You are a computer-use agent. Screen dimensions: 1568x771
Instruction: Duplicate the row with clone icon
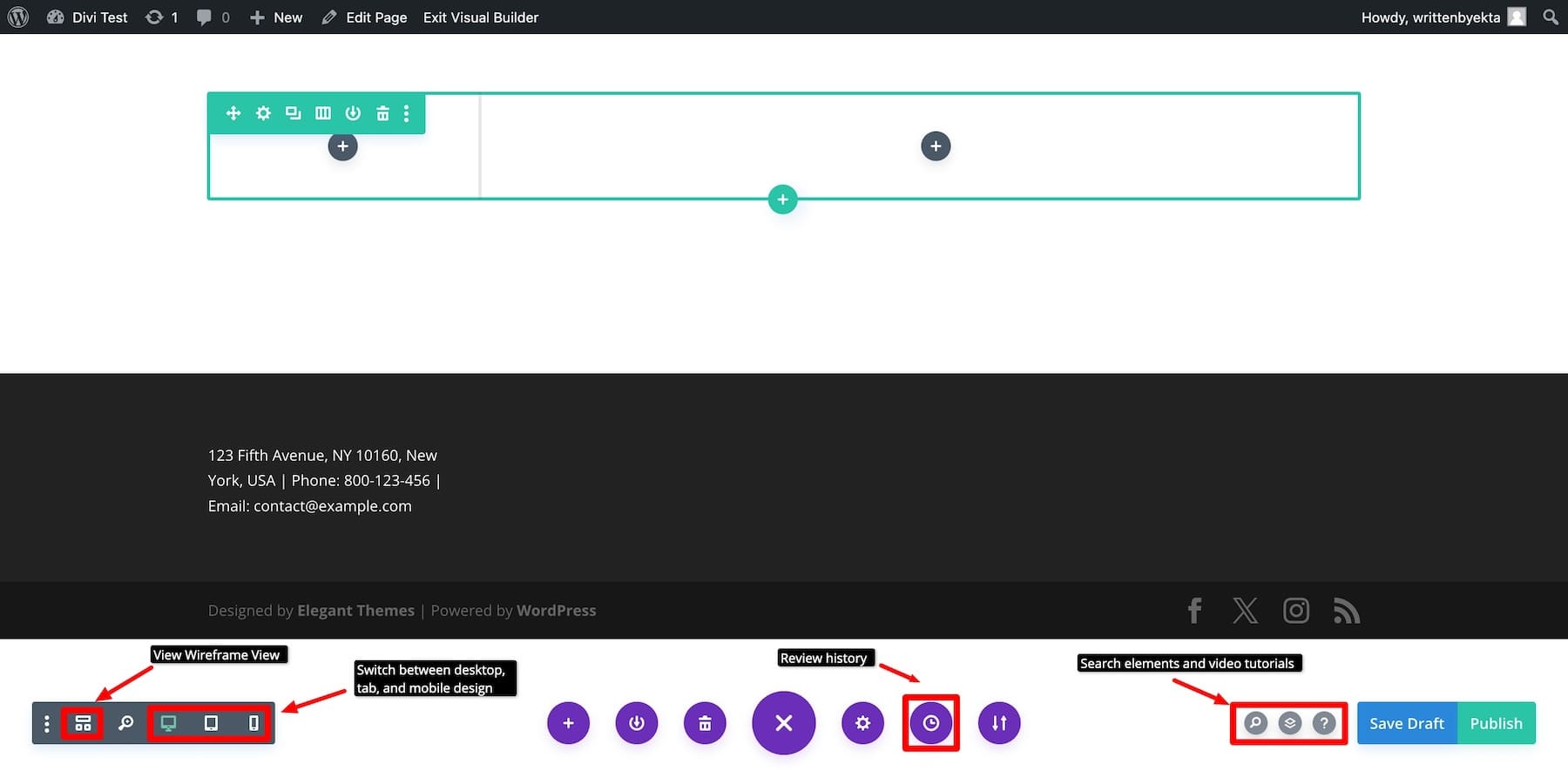coord(293,113)
